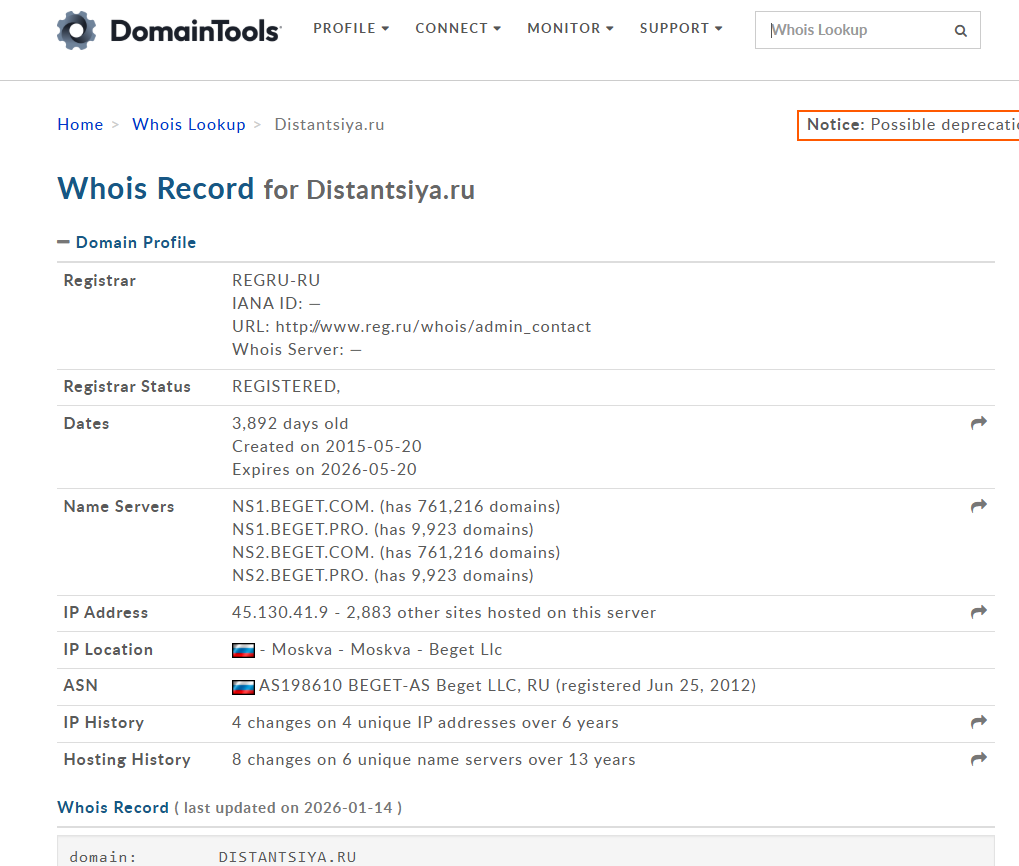This screenshot has width=1019, height=866.
Task: Click the DomainTools wordmark text
Action: click(x=195, y=31)
